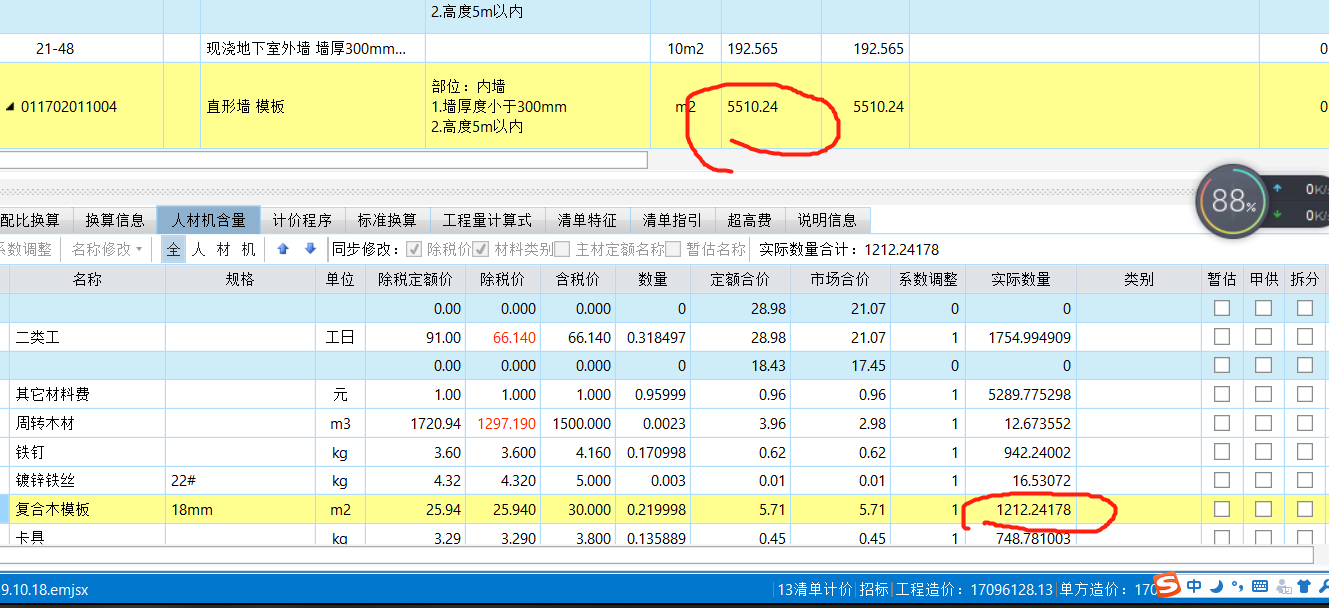
Task: Check 拆分 box for 铁钉 row
Action: click(x=1305, y=452)
